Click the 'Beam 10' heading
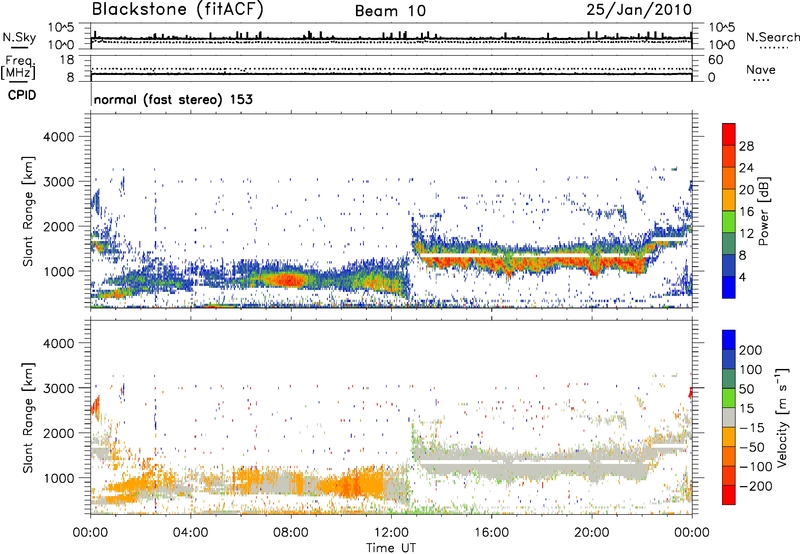Screen dimensions: 800x554 [391, 11]
